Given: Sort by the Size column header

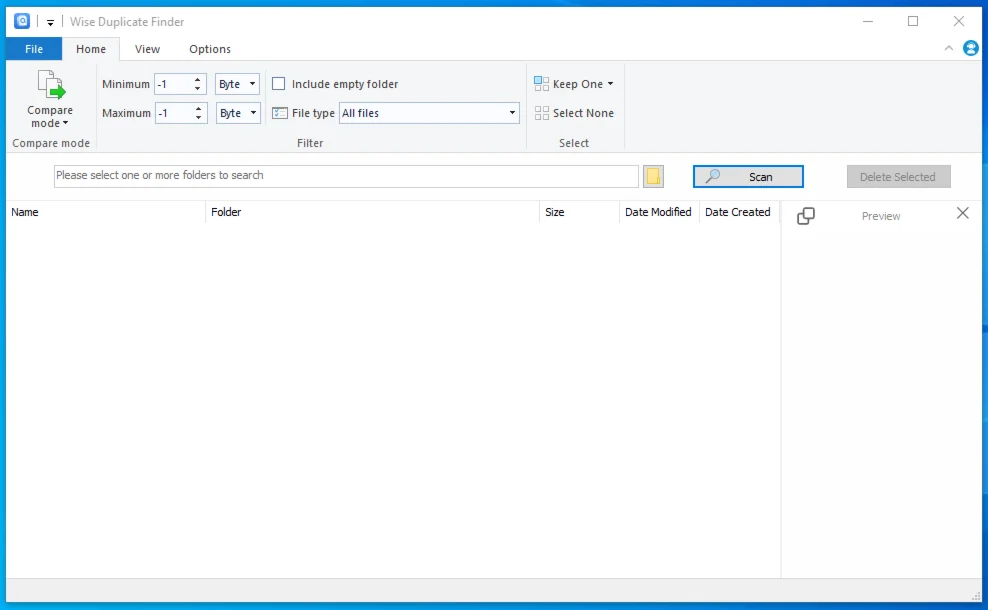Looking at the screenshot, I should pyautogui.click(x=579, y=212).
